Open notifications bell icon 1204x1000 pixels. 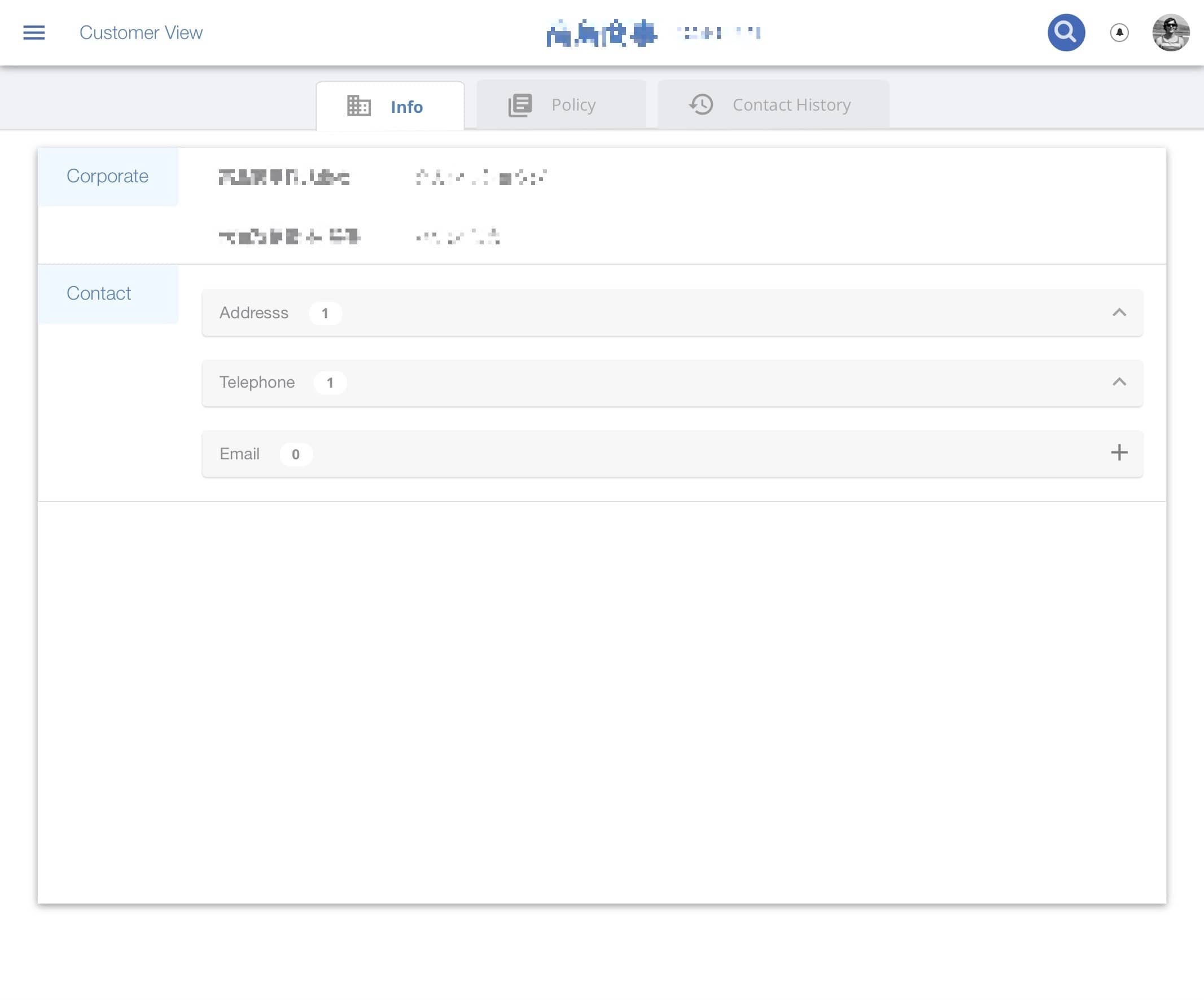1119,33
